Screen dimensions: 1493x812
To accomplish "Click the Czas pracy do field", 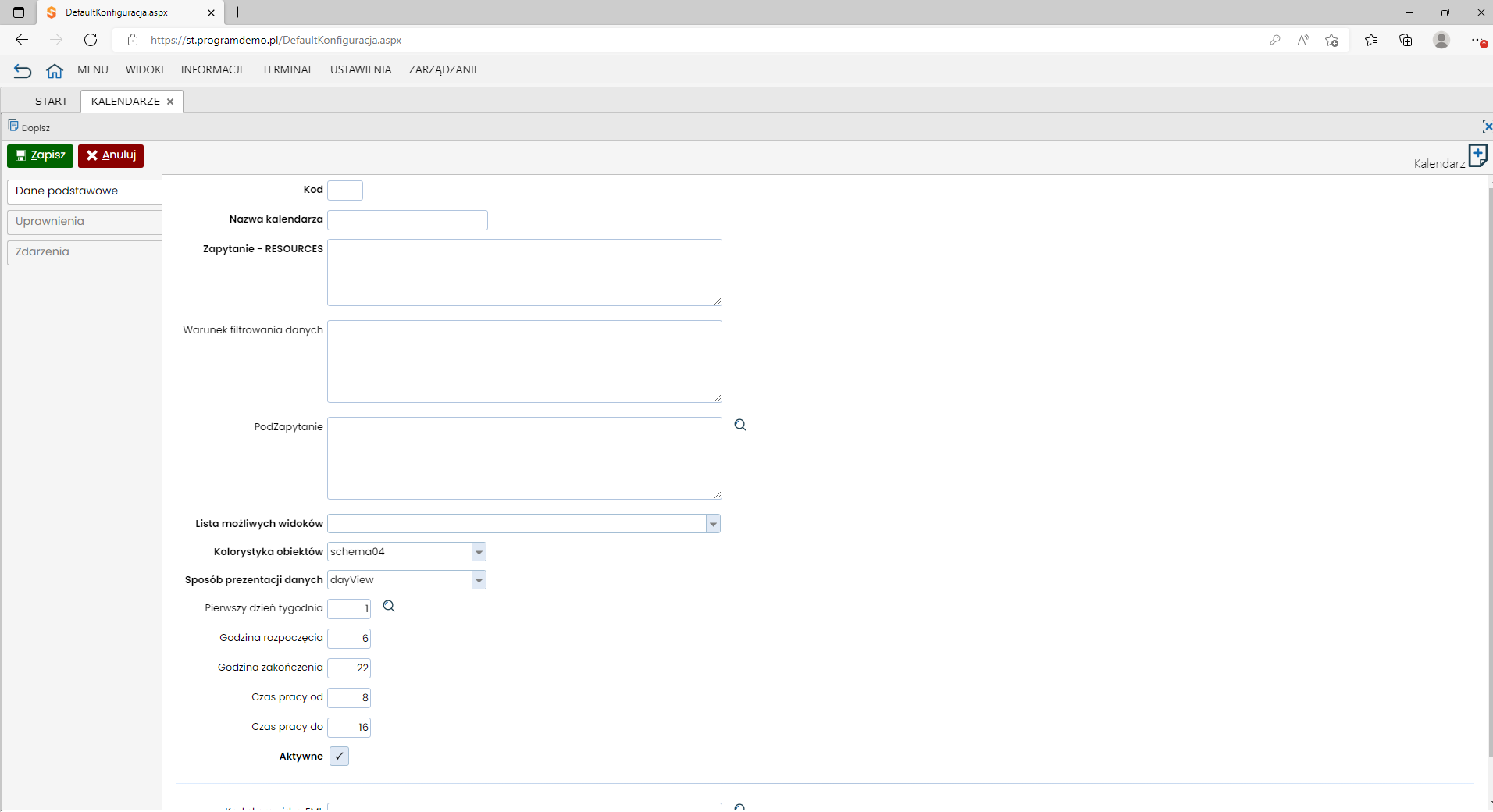I will click(349, 728).
